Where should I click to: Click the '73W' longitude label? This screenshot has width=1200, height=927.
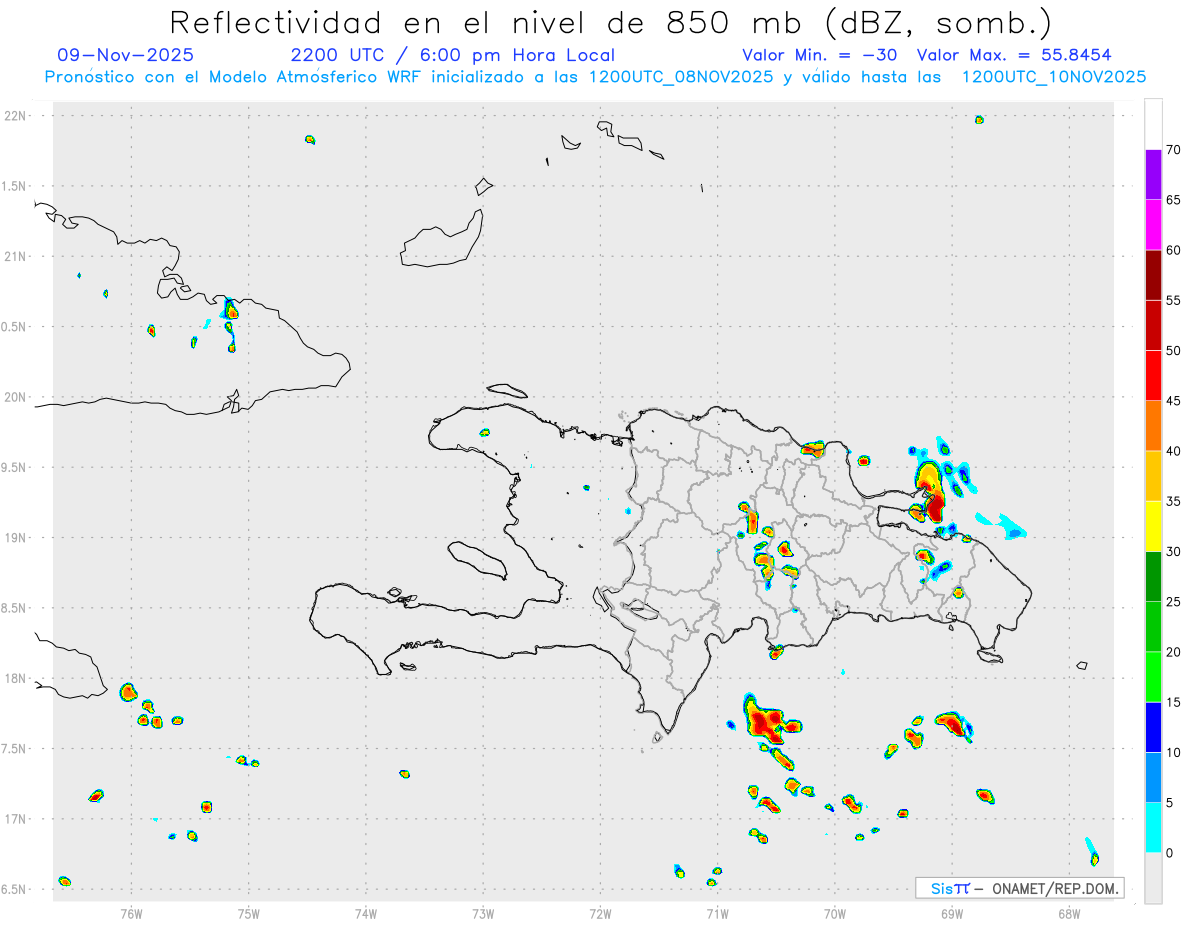click(x=483, y=912)
